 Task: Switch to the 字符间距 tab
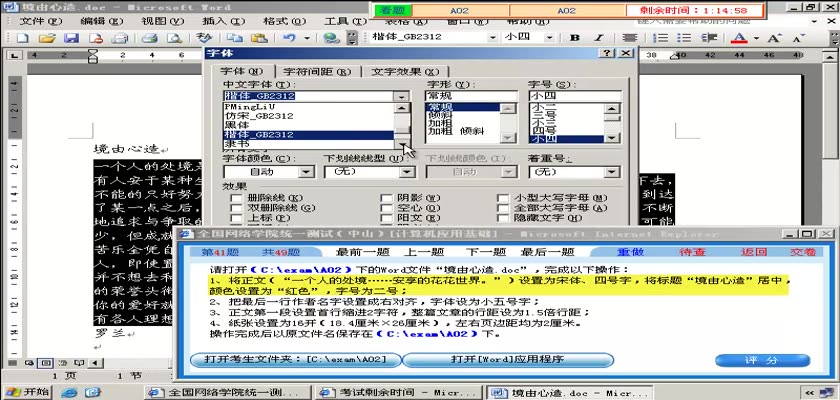(x=317, y=71)
